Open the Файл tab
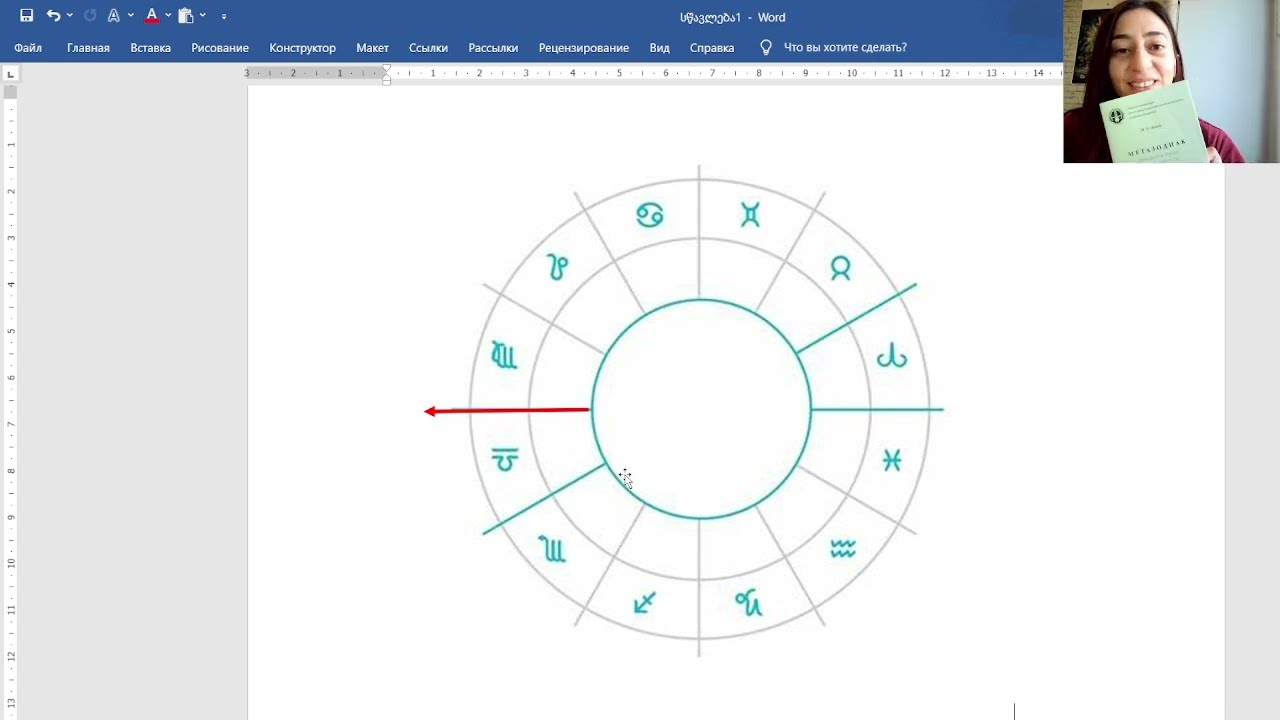The height and width of the screenshot is (720, 1280). coord(28,48)
